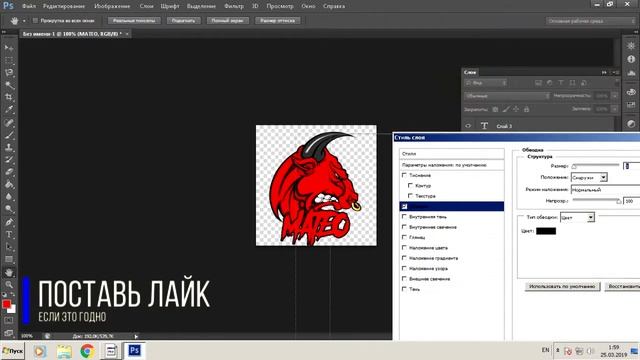Open the black stroke color swatch
This screenshot has width=640, height=360.
[x=546, y=231]
